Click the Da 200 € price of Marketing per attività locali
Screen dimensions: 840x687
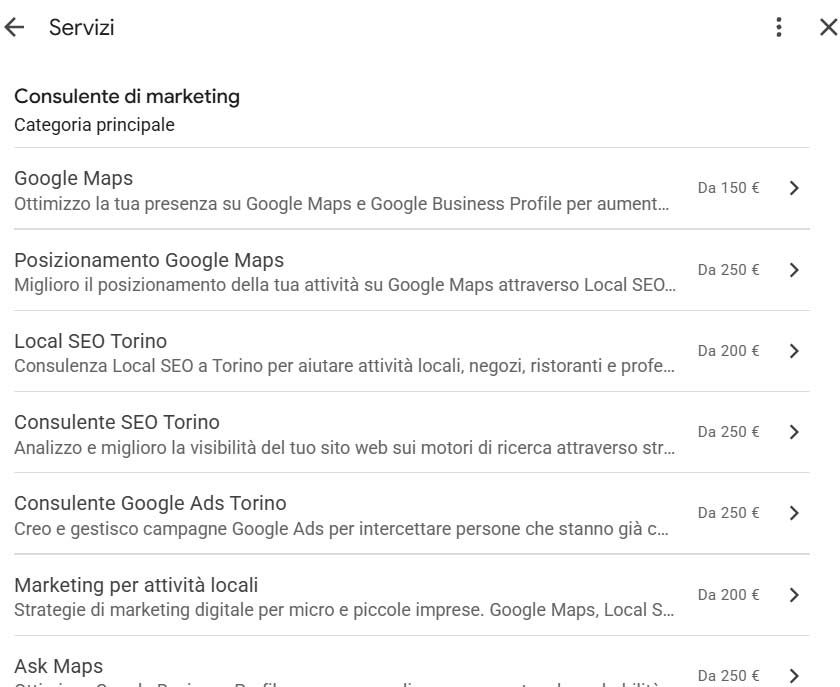729,595
